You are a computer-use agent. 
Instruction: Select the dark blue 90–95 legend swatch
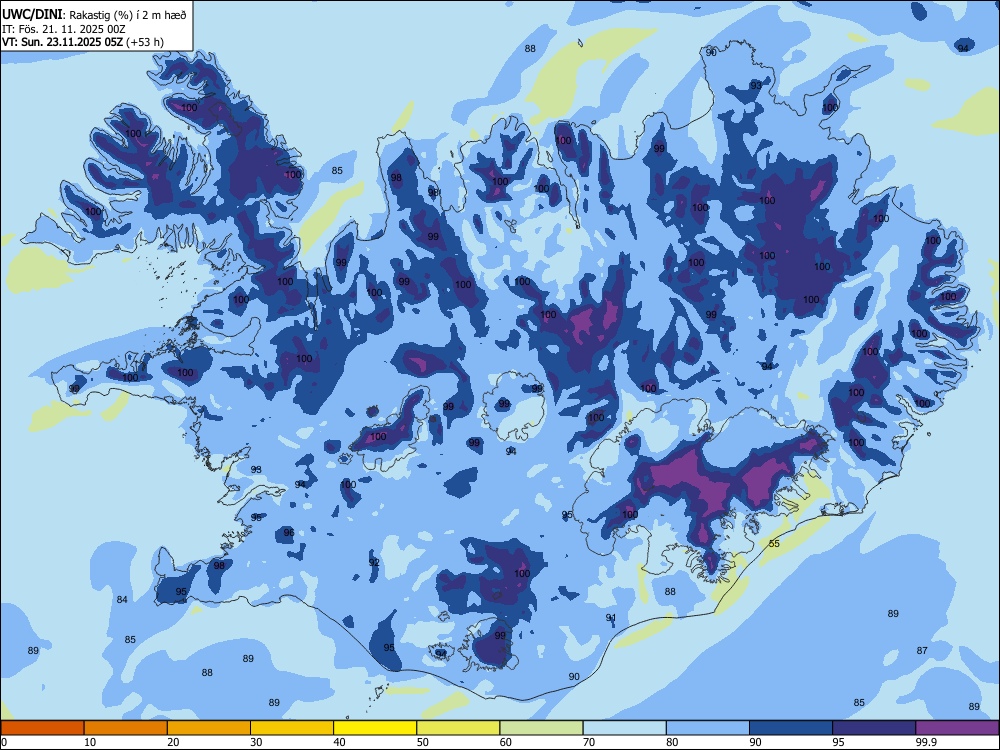791,728
